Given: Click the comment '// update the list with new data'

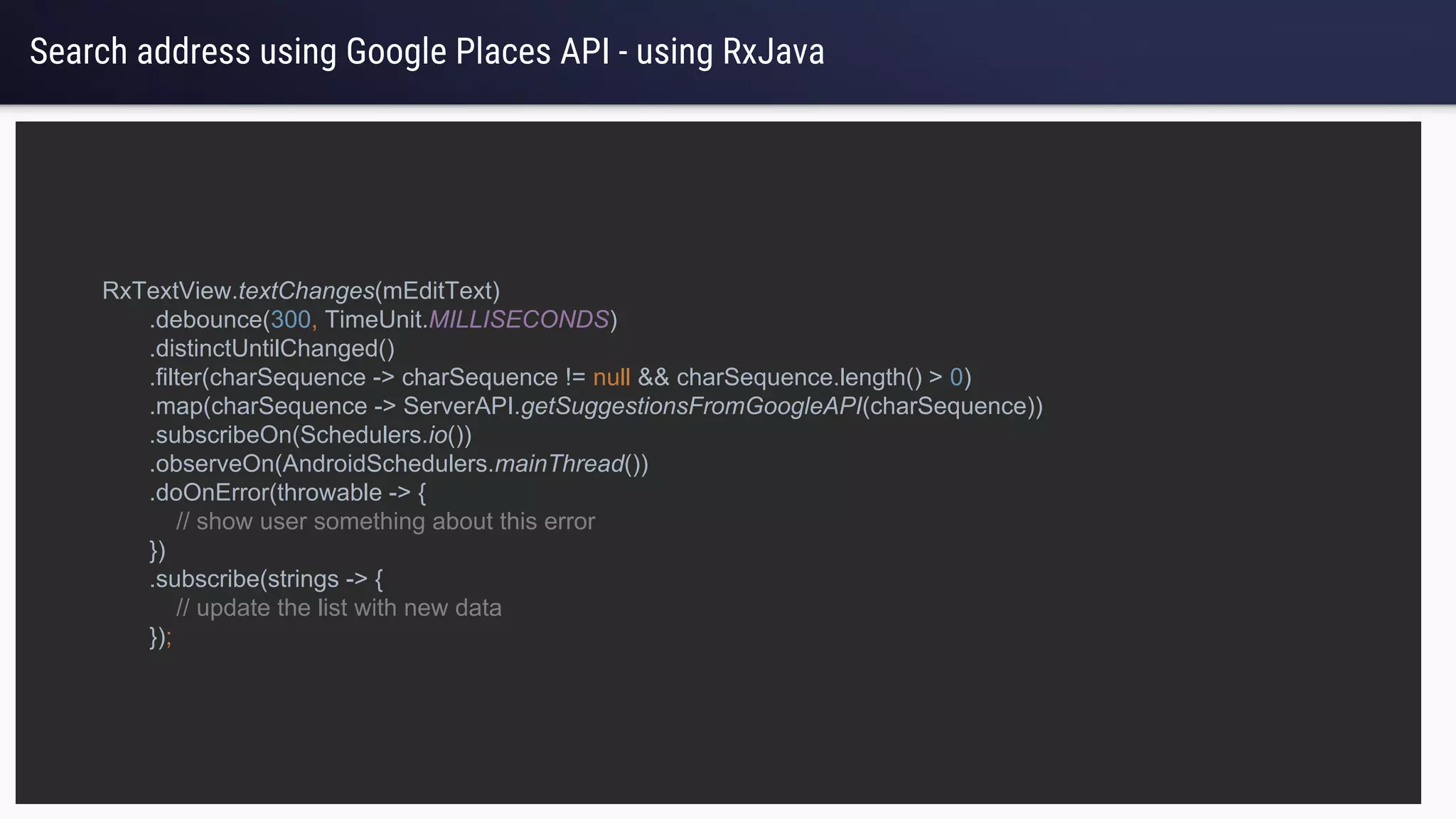Looking at the screenshot, I should click(x=339, y=608).
